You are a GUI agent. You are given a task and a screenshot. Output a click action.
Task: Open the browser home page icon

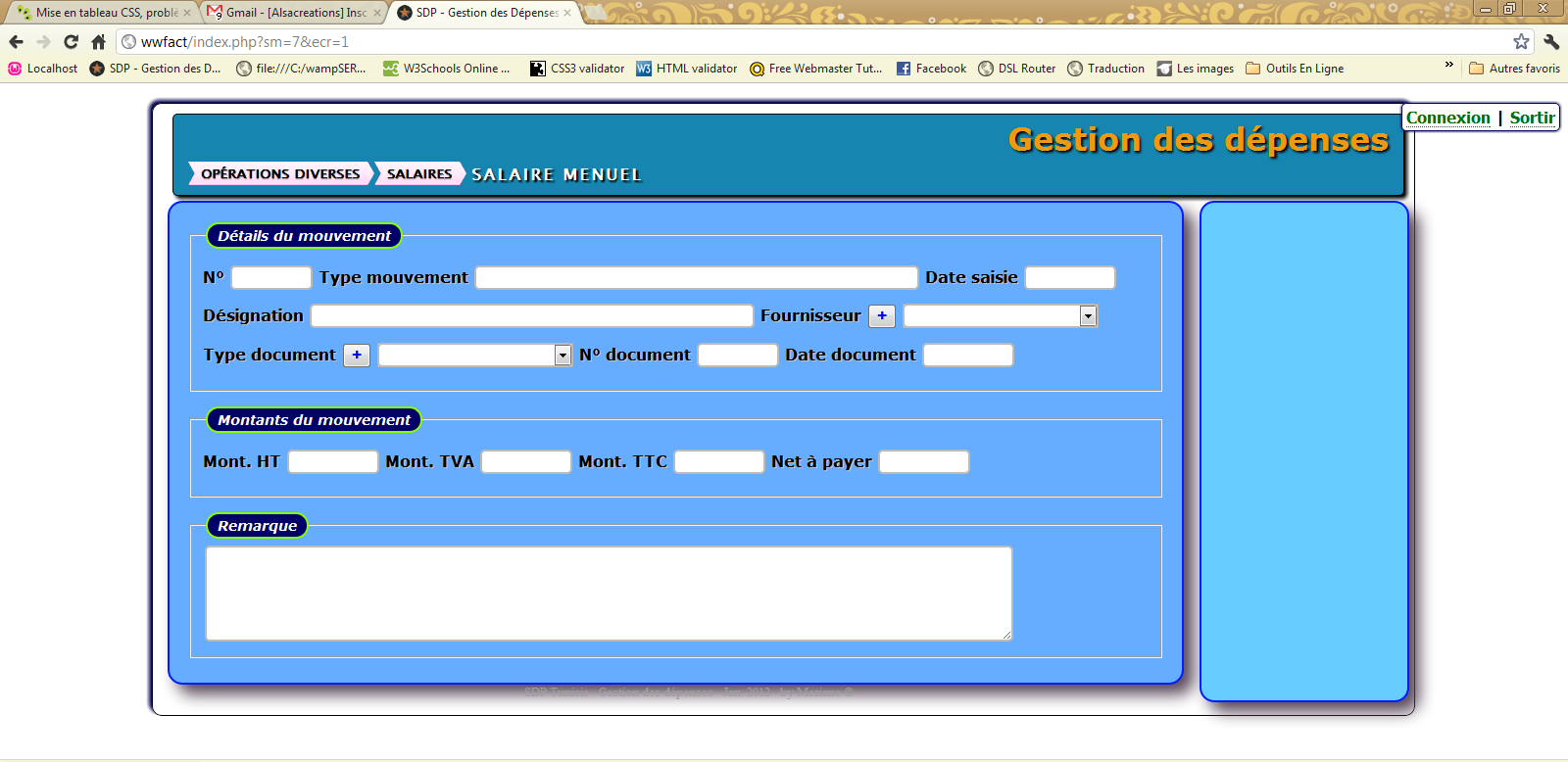click(x=98, y=42)
